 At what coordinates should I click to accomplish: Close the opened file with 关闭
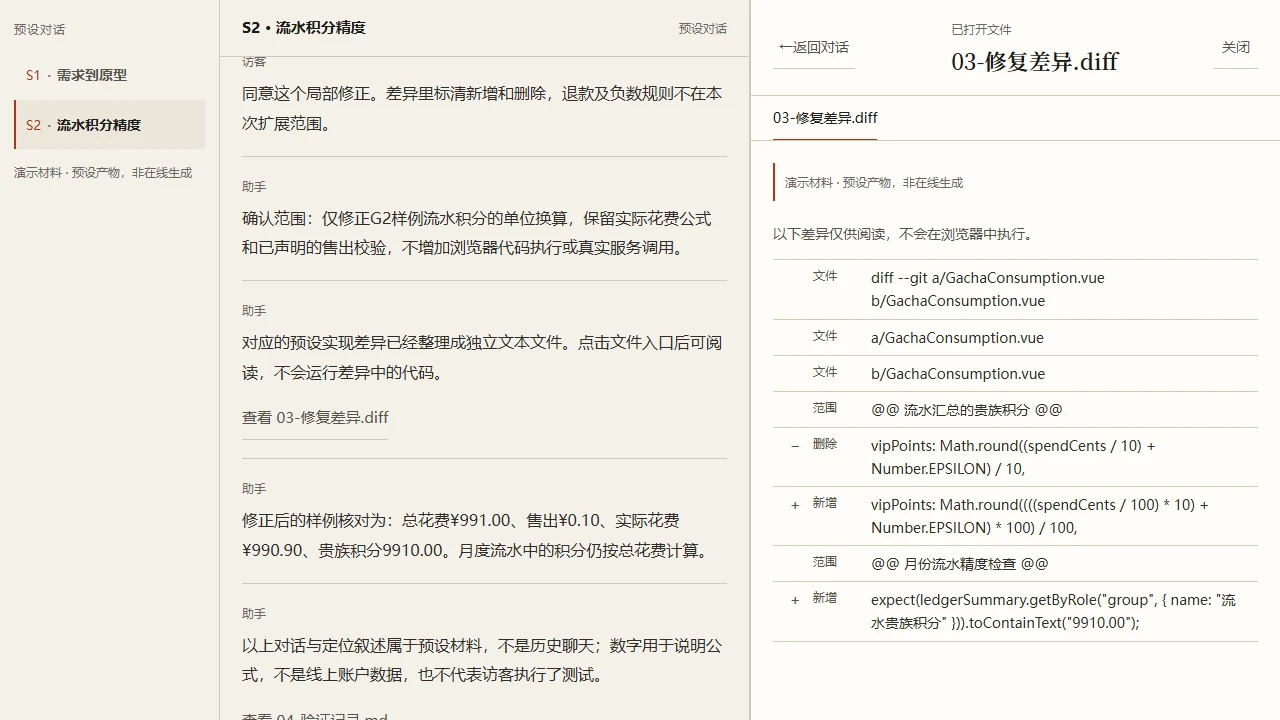pos(1236,47)
